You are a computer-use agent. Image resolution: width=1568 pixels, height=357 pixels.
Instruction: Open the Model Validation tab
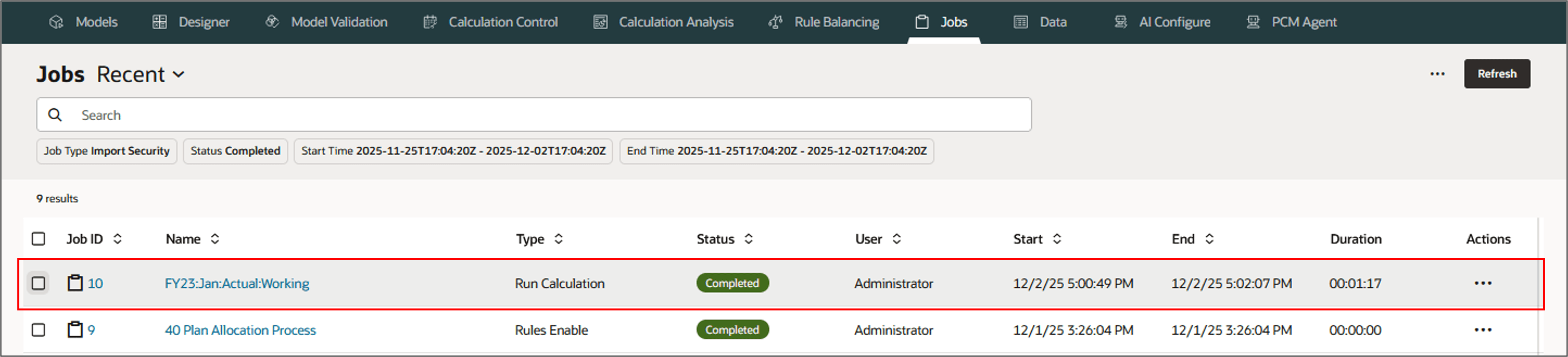[x=326, y=22]
